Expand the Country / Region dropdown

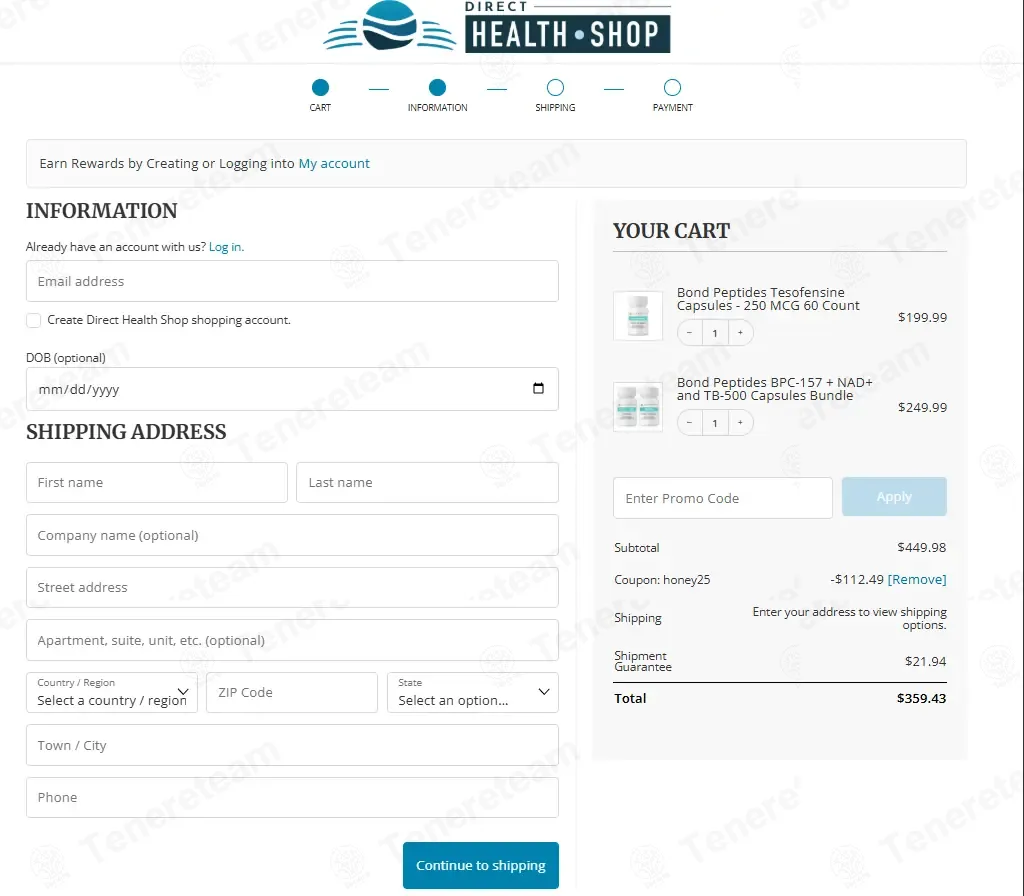pyautogui.click(x=112, y=693)
